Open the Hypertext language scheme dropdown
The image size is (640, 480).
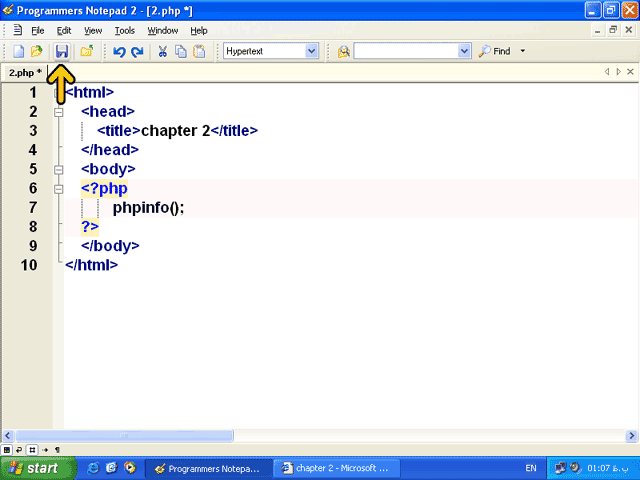click(x=311, y=51)
